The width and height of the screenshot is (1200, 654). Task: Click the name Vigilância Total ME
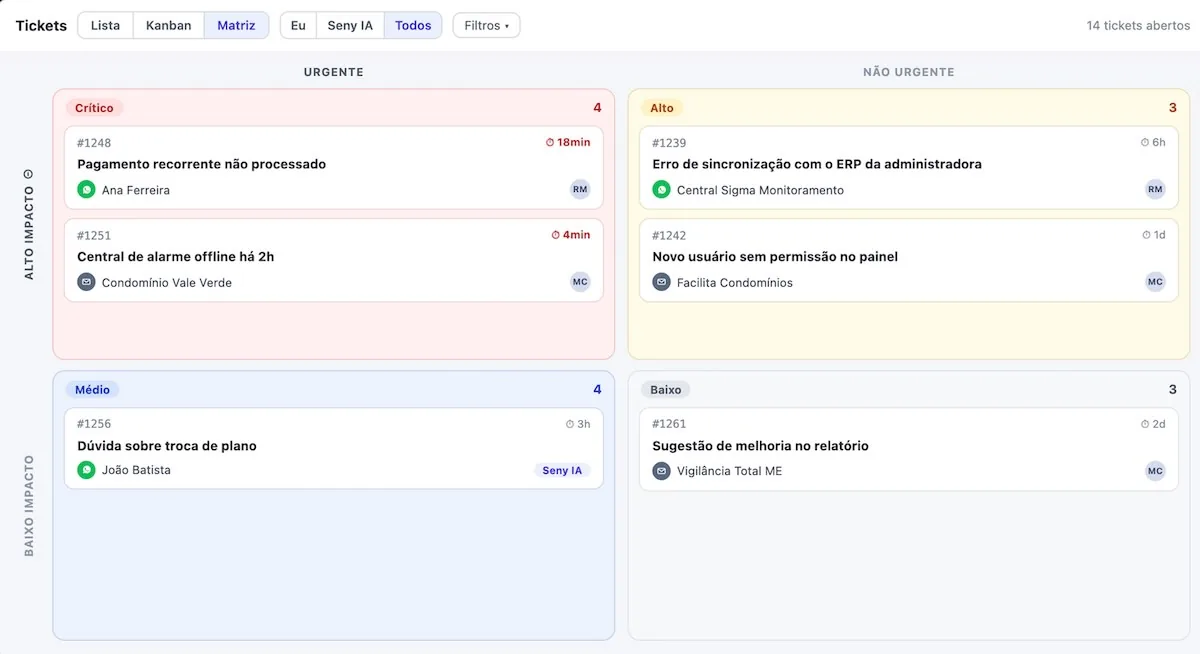click(730, 471)
